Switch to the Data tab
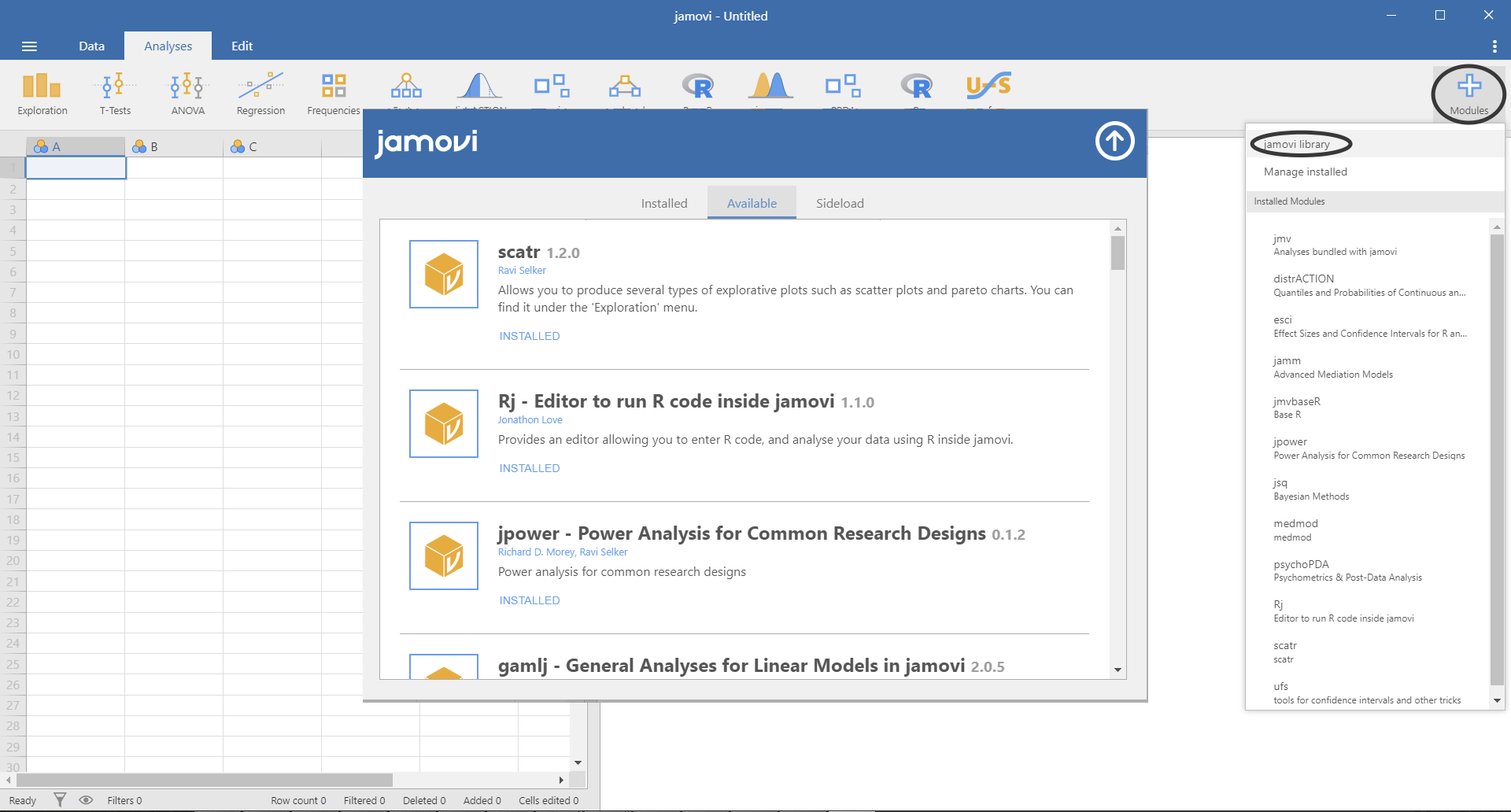The image size is (1511, 812). [91, 46]
